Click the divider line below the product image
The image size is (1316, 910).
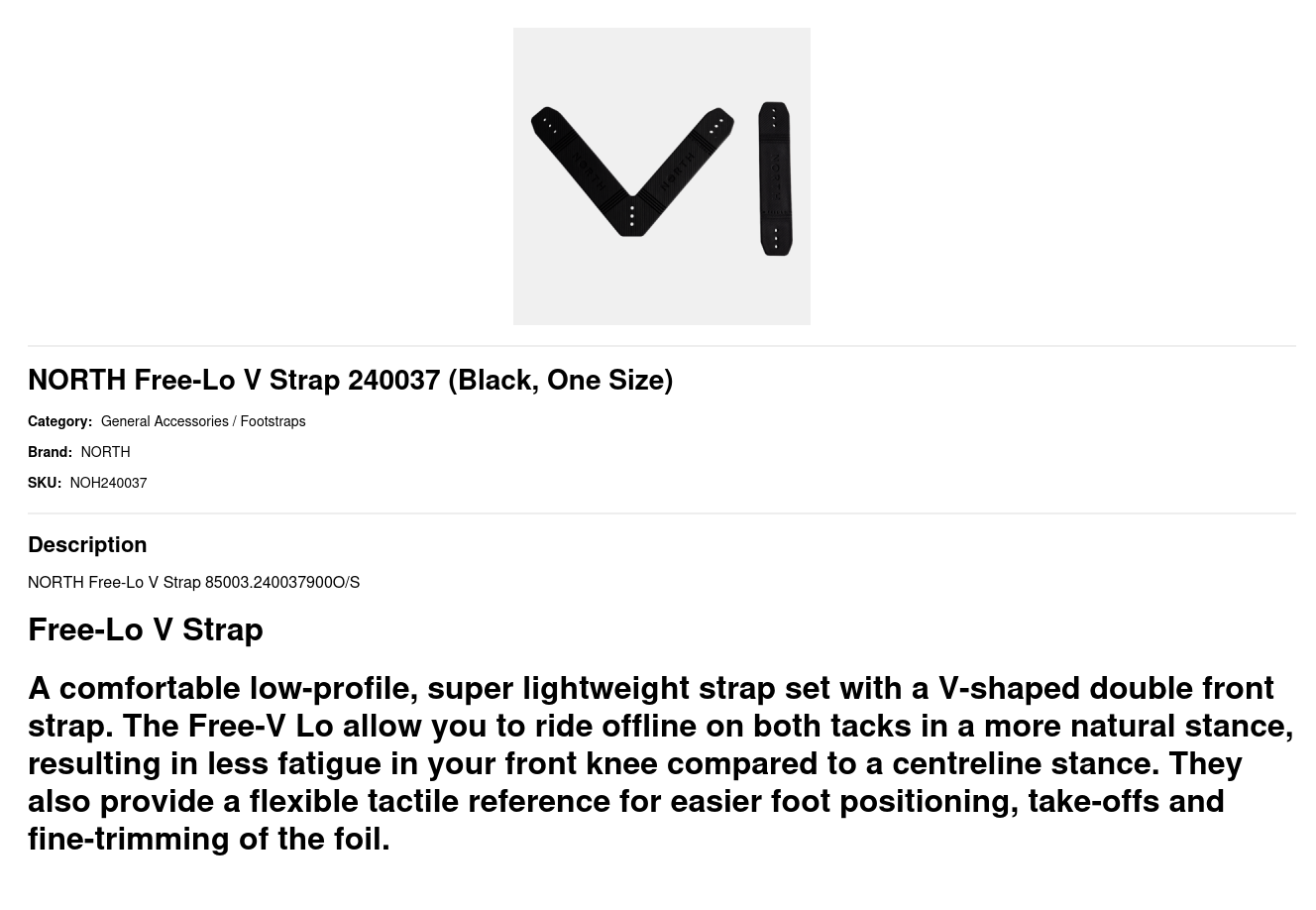pos(661,346)
